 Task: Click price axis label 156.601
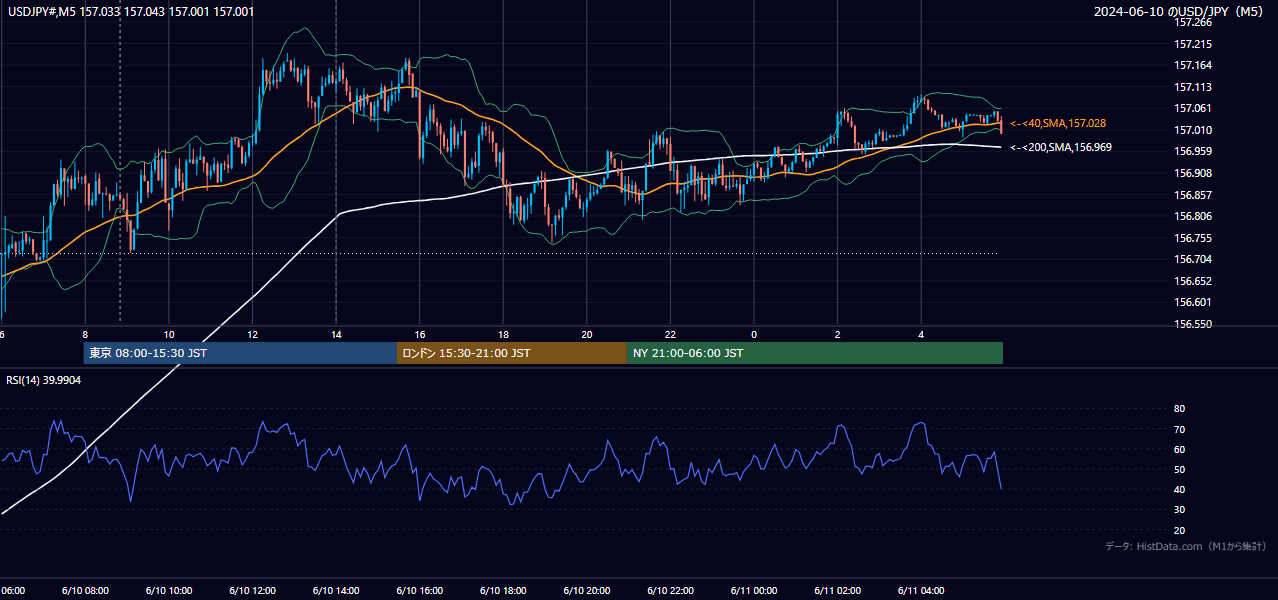1193,302
